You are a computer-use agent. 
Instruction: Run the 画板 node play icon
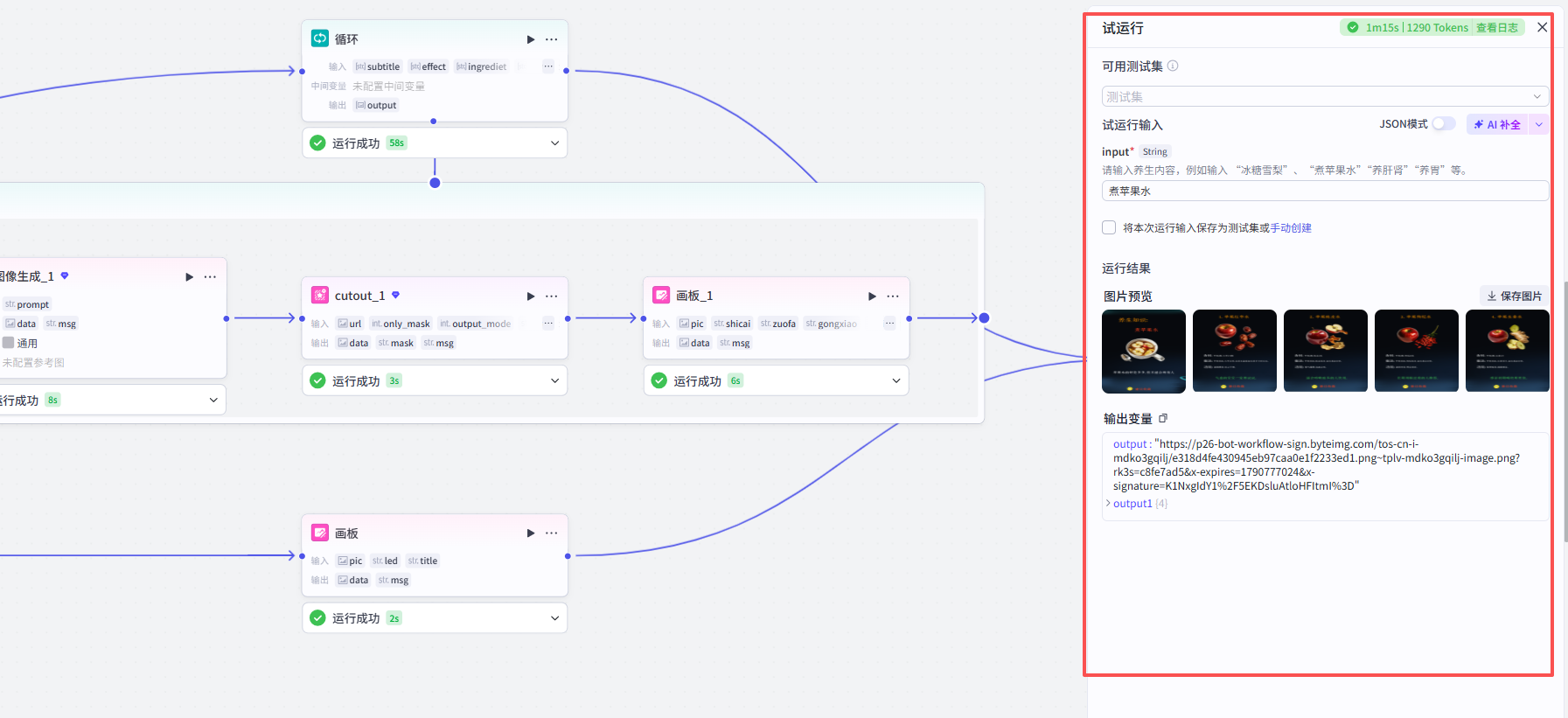(x=531, y=533)
